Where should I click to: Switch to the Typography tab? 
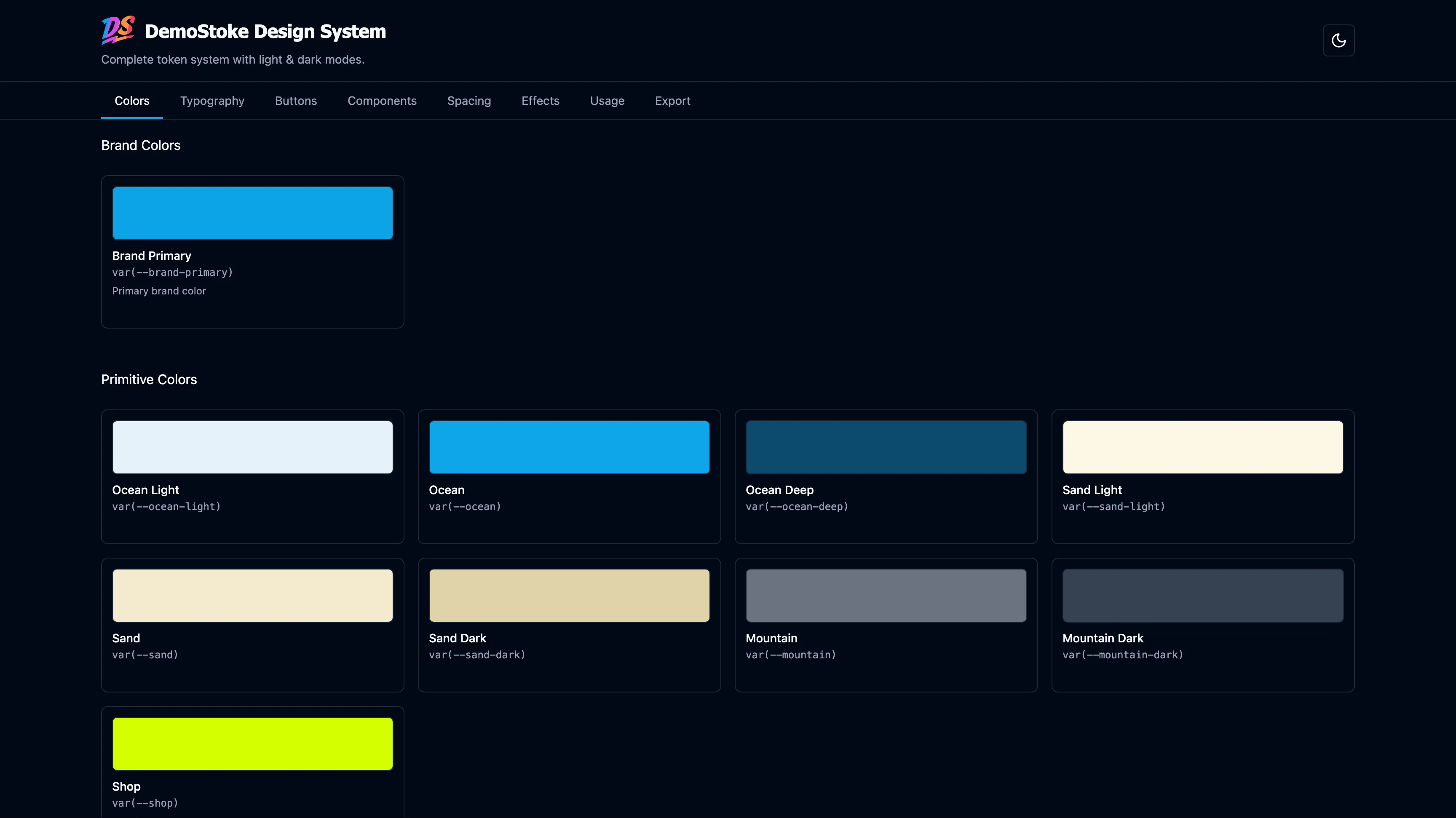click(212, 101)
